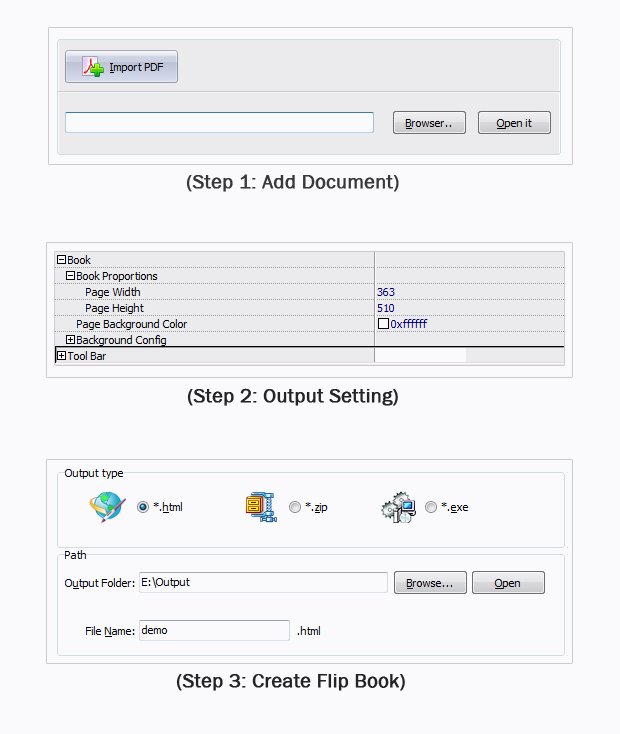Click the globe HTML output icon

108,507
